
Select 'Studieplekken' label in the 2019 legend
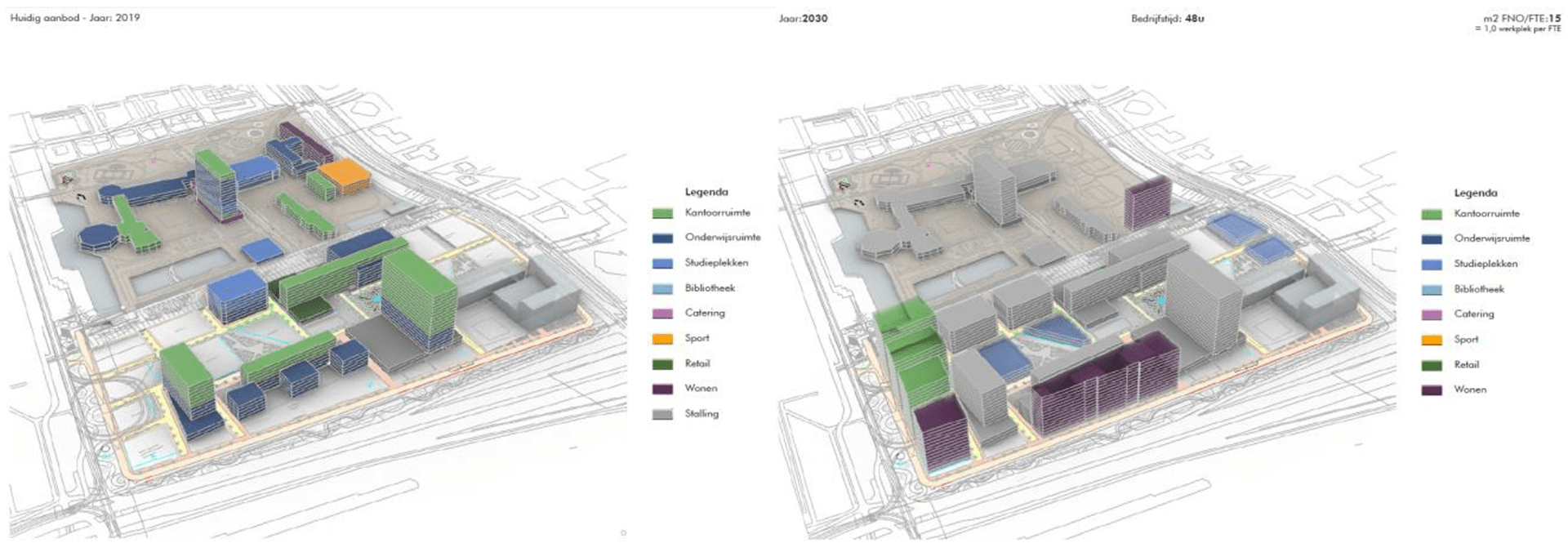(x=716, y=263)
